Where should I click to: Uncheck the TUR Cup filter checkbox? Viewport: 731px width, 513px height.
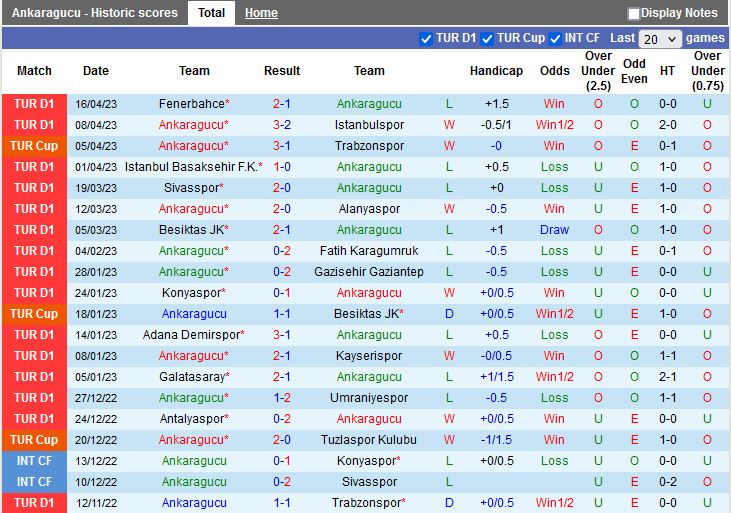(x=487, y=39)
